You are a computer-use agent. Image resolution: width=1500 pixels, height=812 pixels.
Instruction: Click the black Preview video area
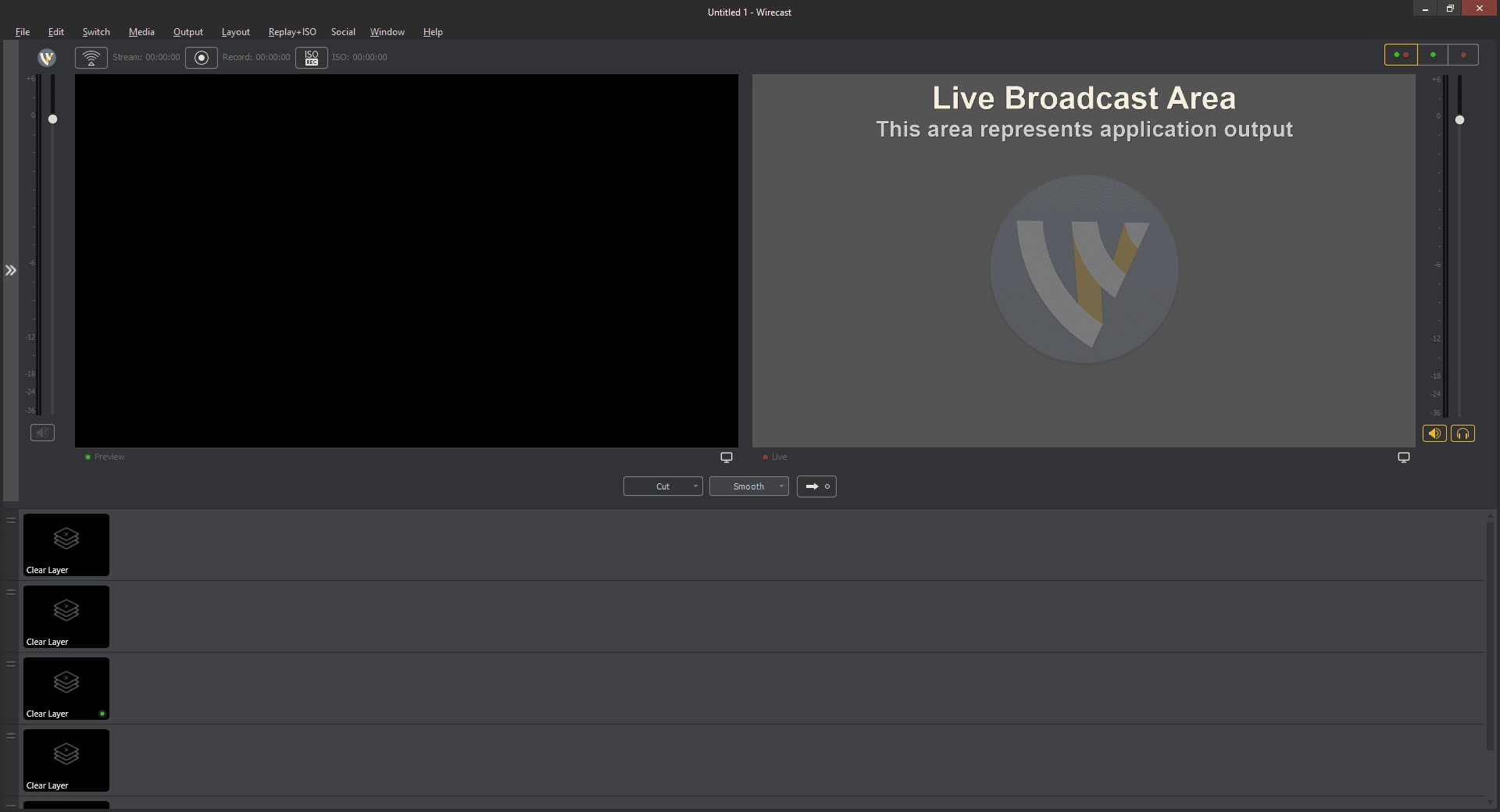coord(406,261)
